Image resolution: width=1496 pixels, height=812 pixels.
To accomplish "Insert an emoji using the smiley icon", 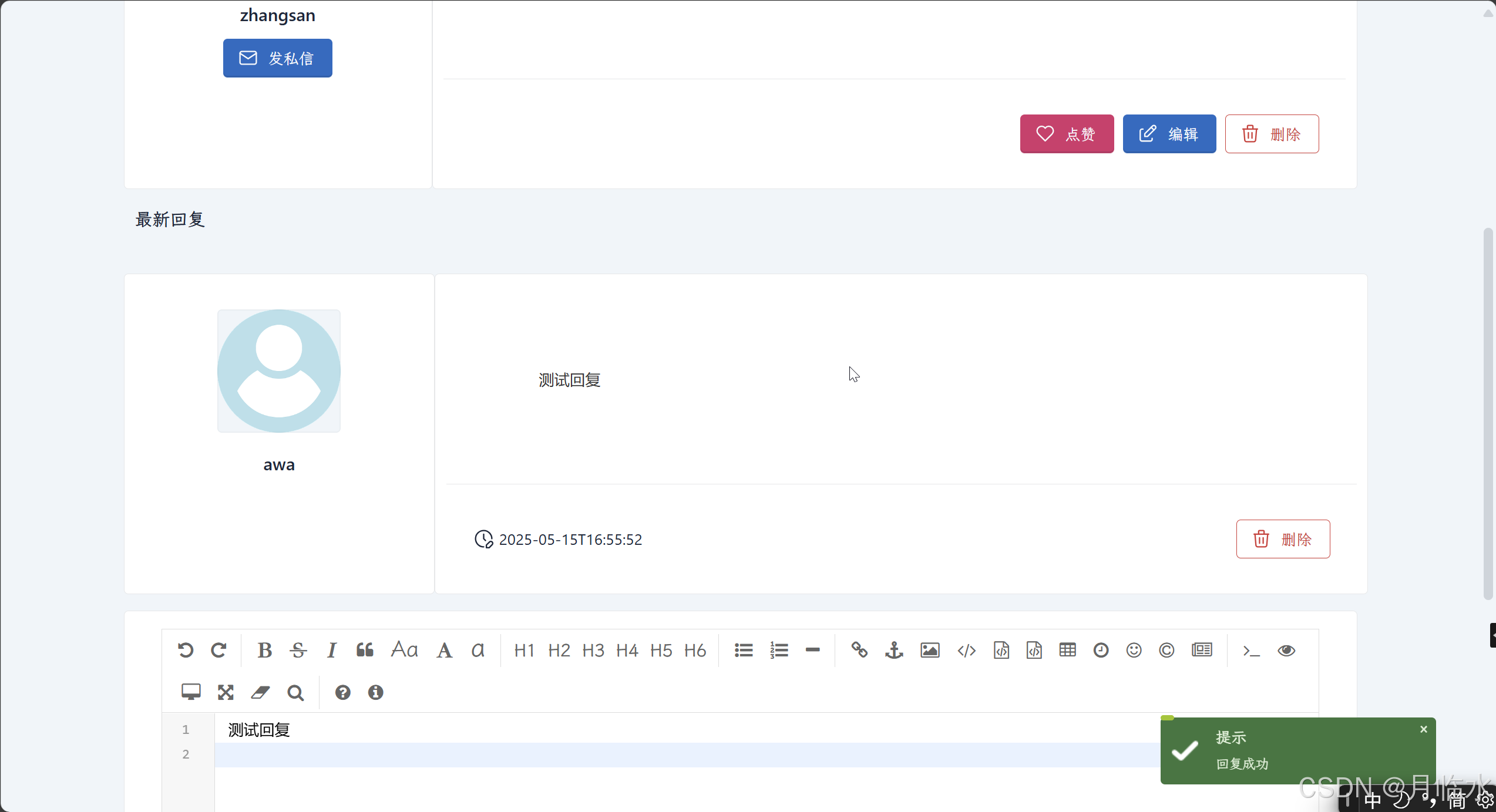I will [x=1134, y=651].
